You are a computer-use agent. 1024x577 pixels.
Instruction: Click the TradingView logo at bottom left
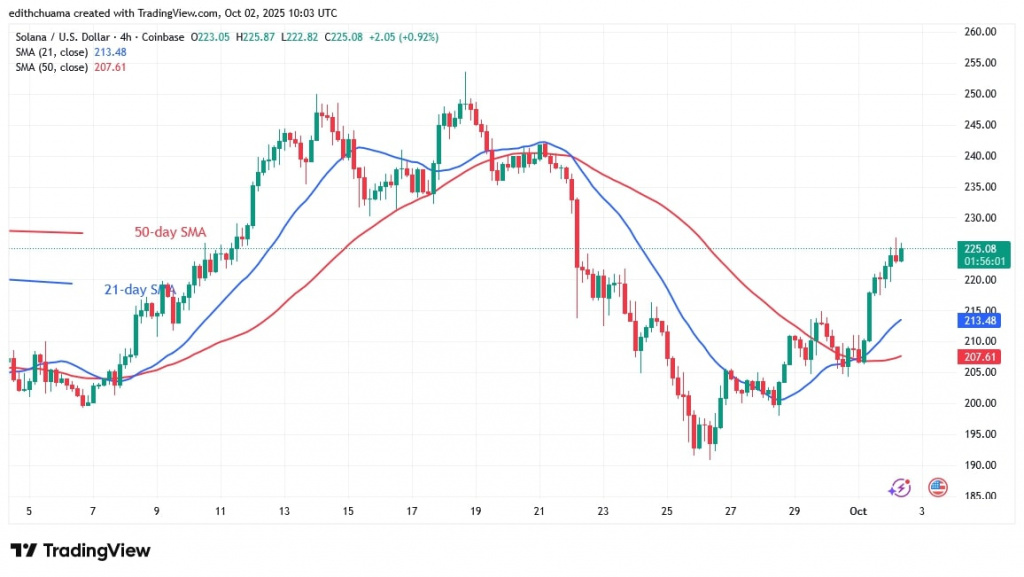80,551
